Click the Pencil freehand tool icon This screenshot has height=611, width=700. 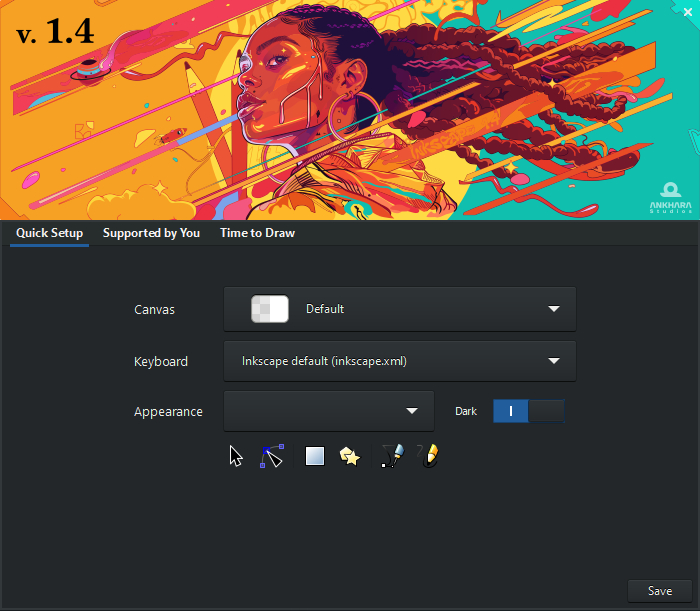coord(428,456)
